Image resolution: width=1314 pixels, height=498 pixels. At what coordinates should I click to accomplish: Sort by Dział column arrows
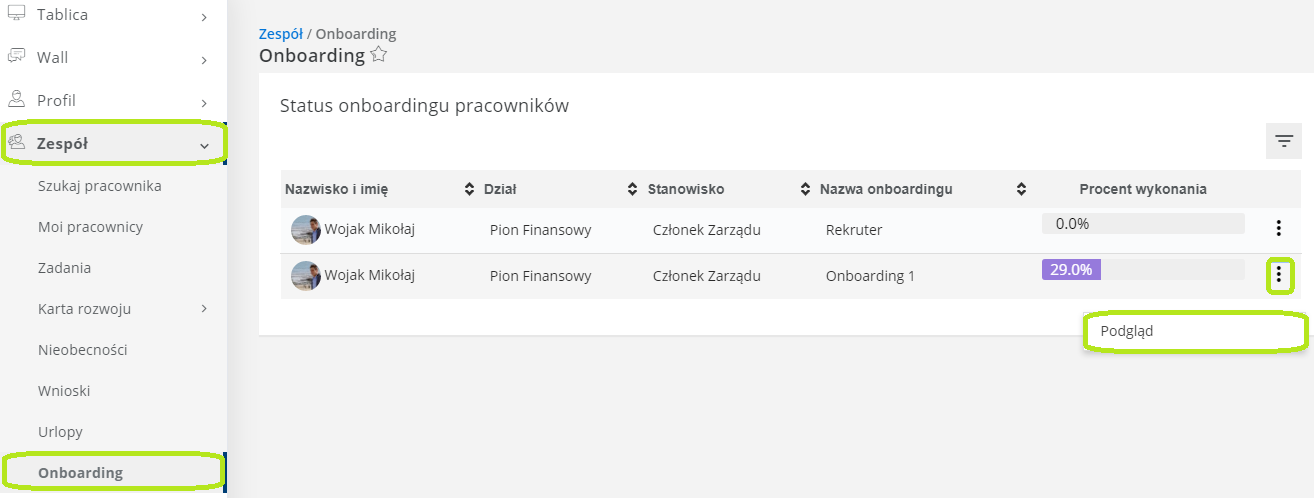click(x=632, y=189)
